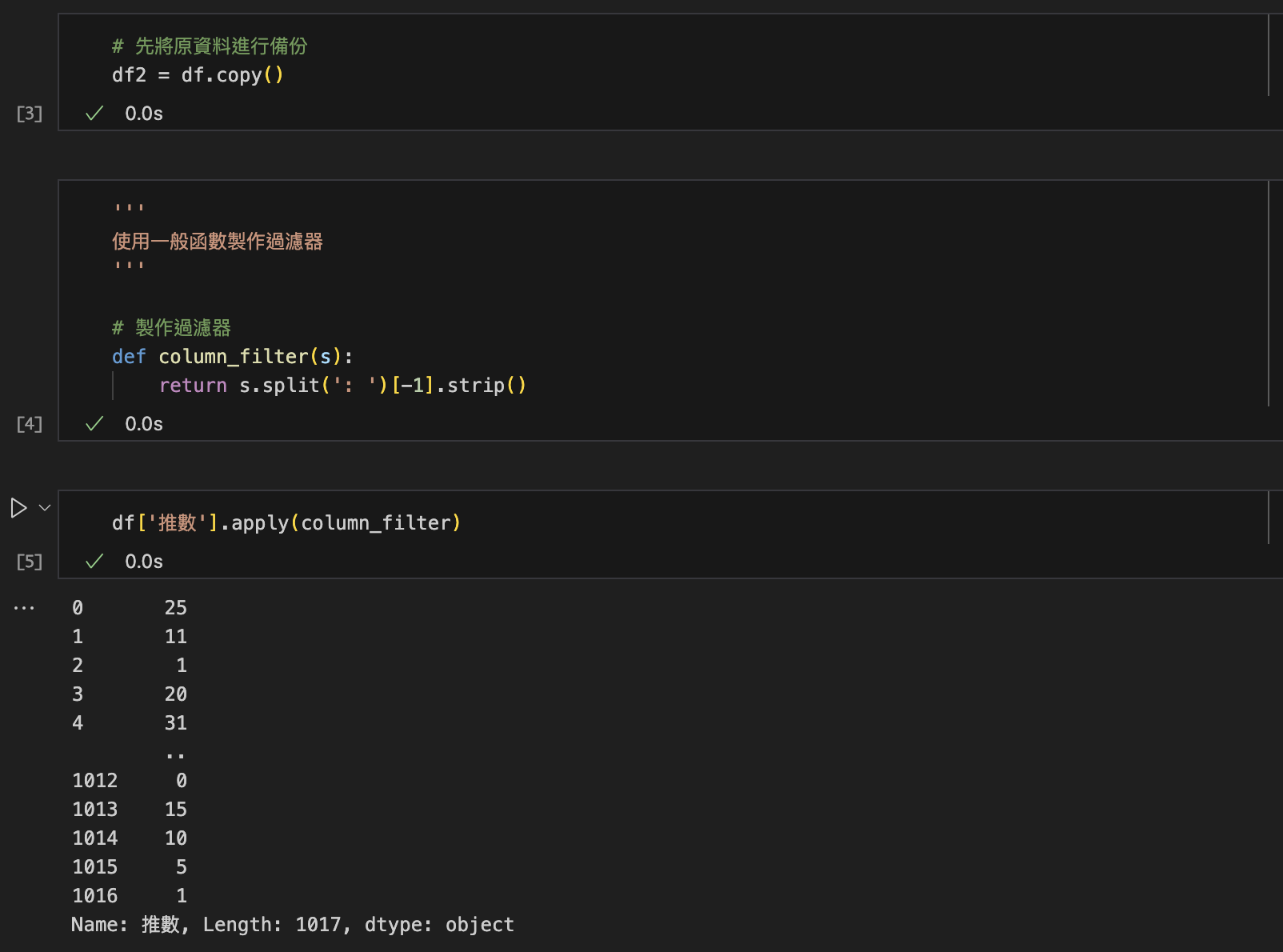Click output row 1016 with value 1
The height and width of the screenshot is (952, 1283).
coord(130,896)
